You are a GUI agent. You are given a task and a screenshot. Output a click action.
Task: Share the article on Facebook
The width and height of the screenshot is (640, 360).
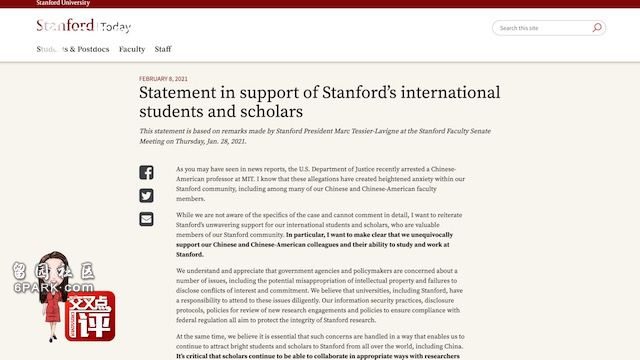click(x=146, y=172)
